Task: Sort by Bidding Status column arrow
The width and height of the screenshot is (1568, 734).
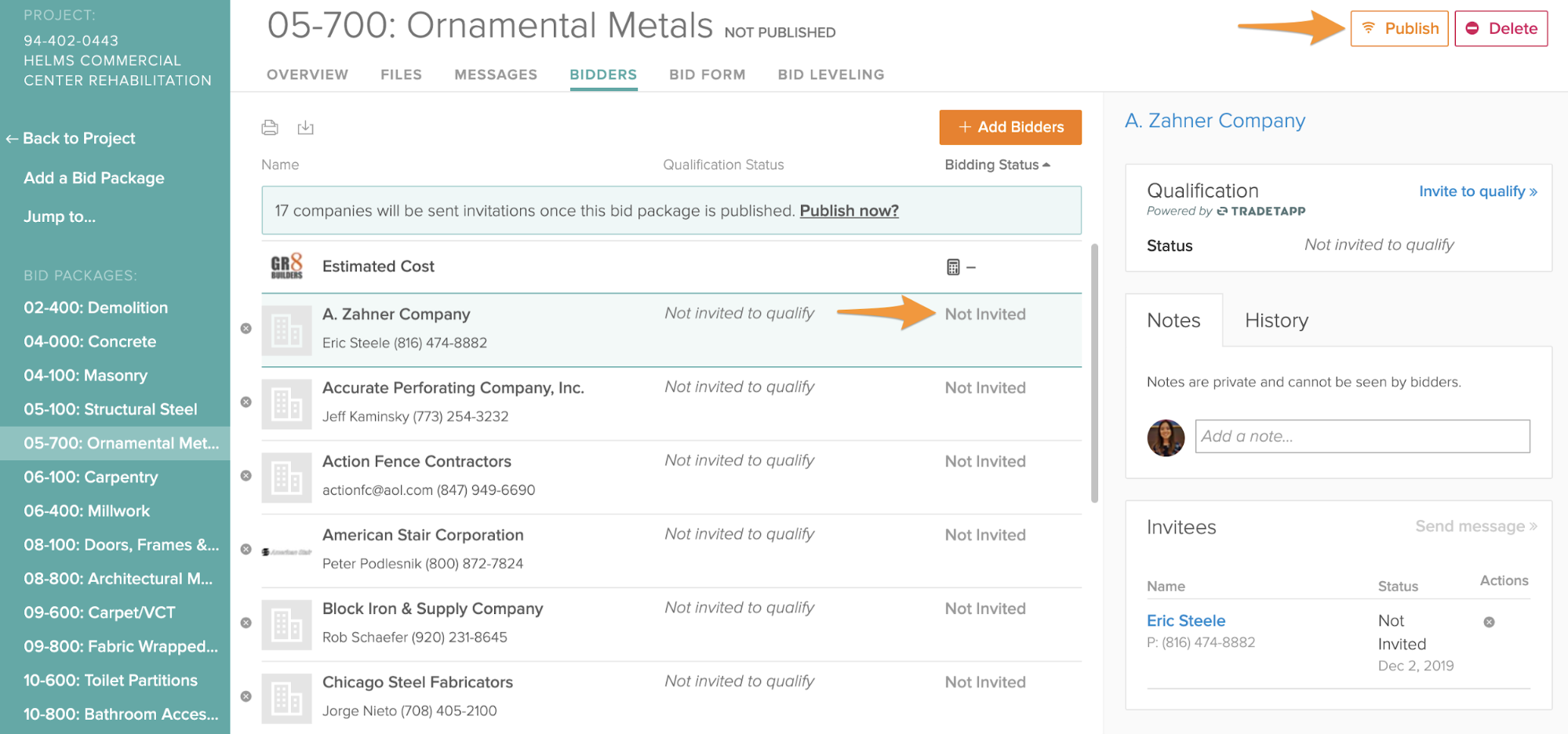Action: pyautogui.click(x=1046, y=165)
